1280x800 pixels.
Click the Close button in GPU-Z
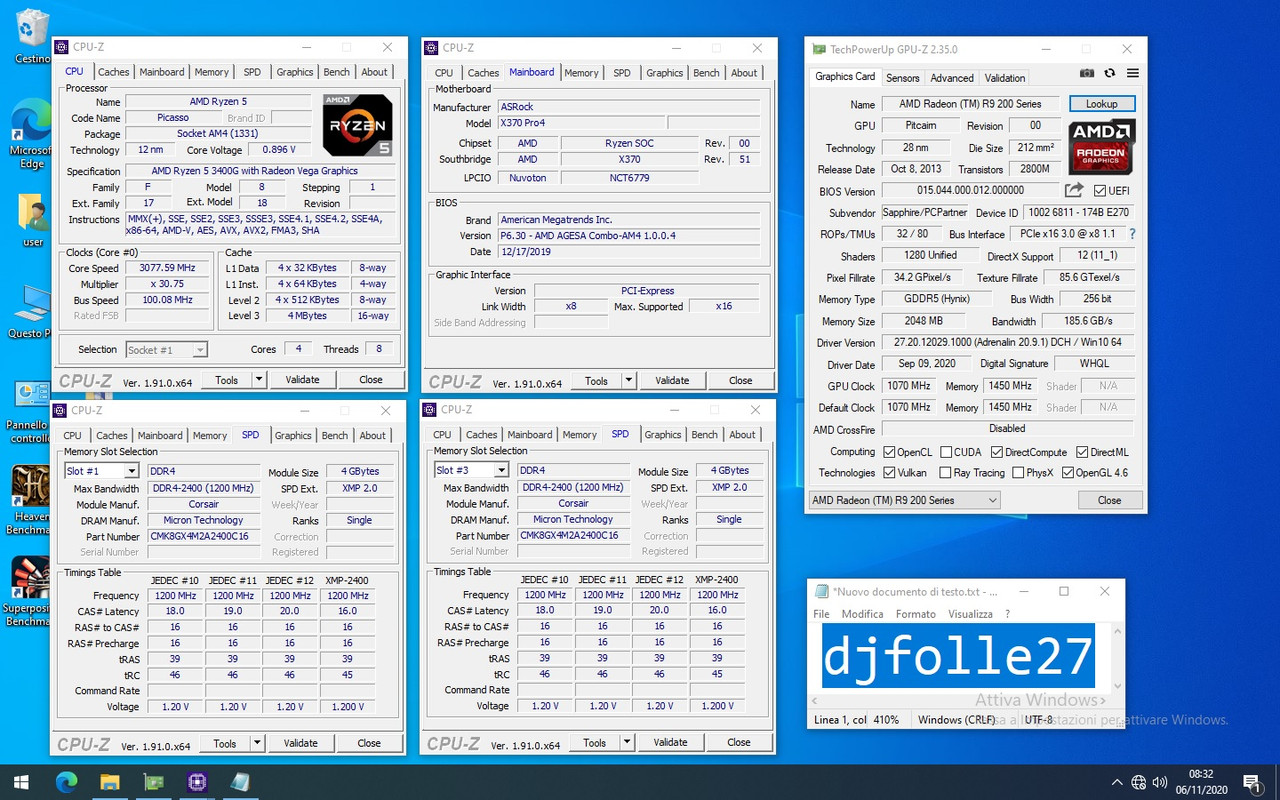tap(1109, 500)
